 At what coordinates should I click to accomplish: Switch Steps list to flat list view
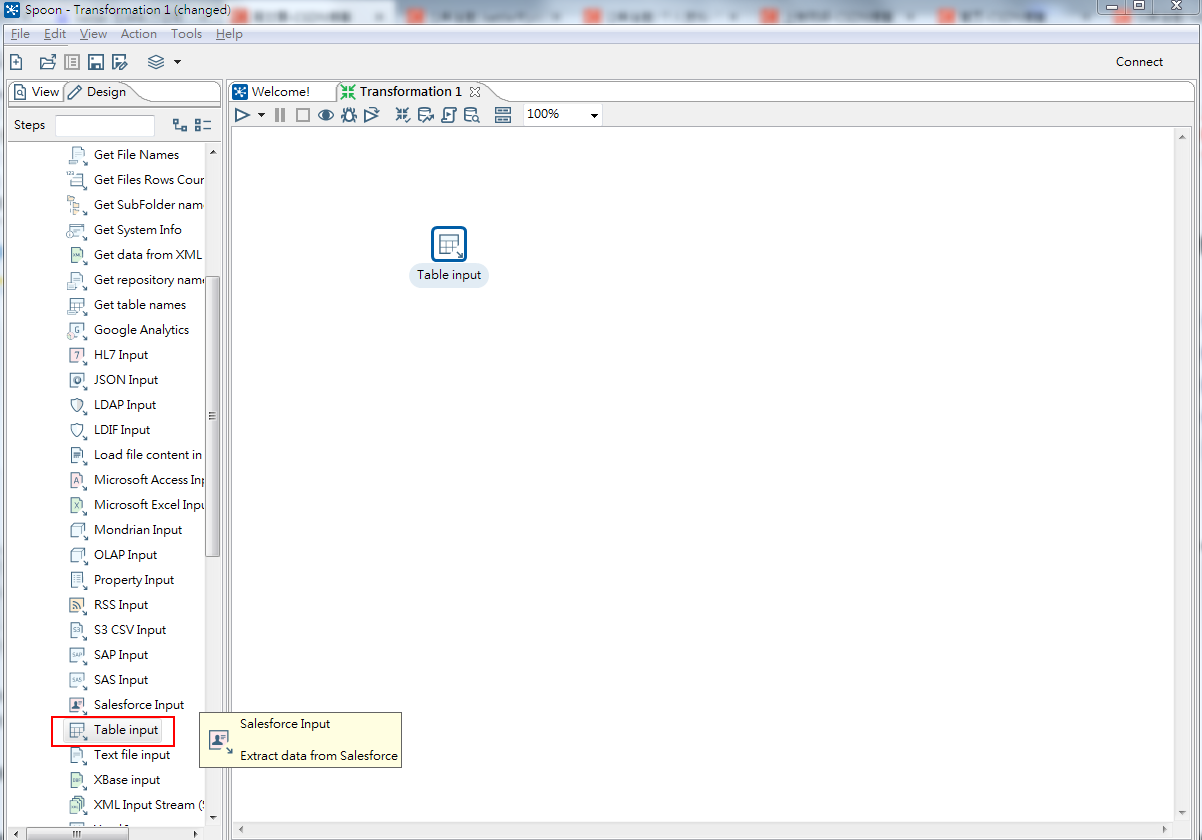(203, 124)
